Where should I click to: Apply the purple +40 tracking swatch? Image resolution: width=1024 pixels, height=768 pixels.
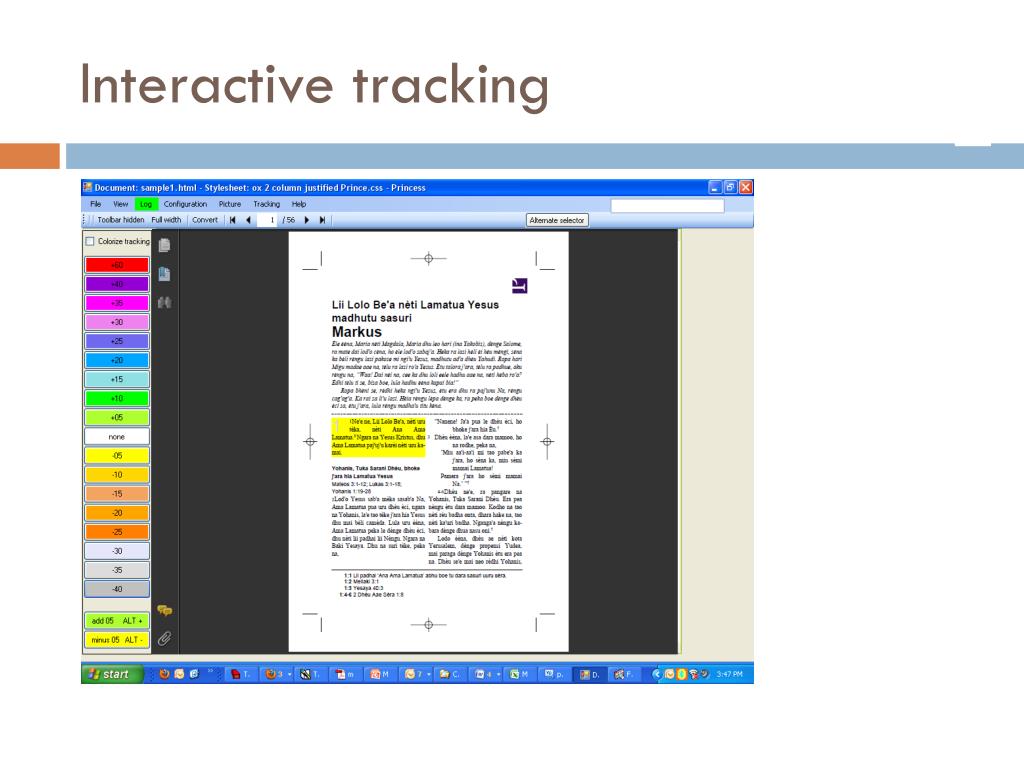[x=117, y=284]
